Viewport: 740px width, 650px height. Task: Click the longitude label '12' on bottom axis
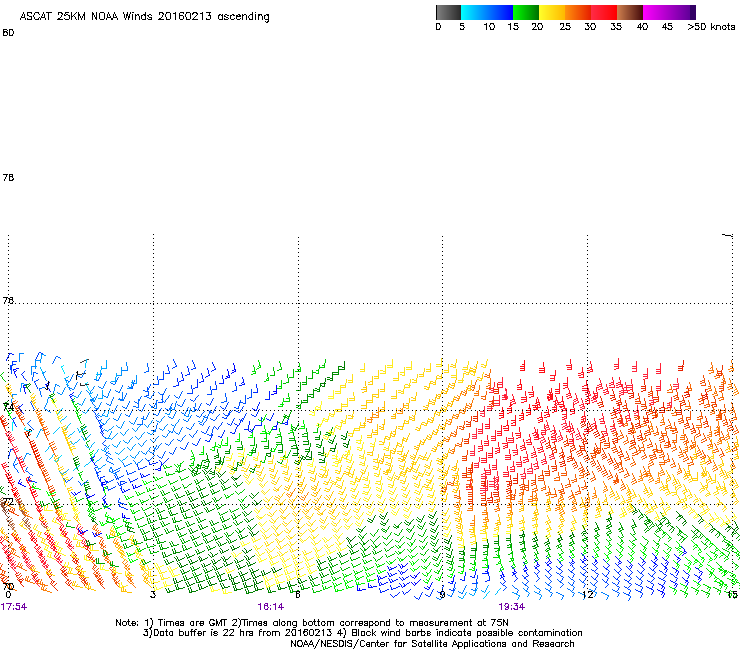coord(588,594)
